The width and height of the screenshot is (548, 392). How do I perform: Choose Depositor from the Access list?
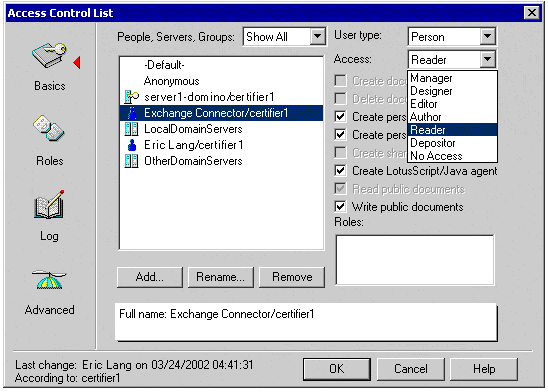point(452,143)
